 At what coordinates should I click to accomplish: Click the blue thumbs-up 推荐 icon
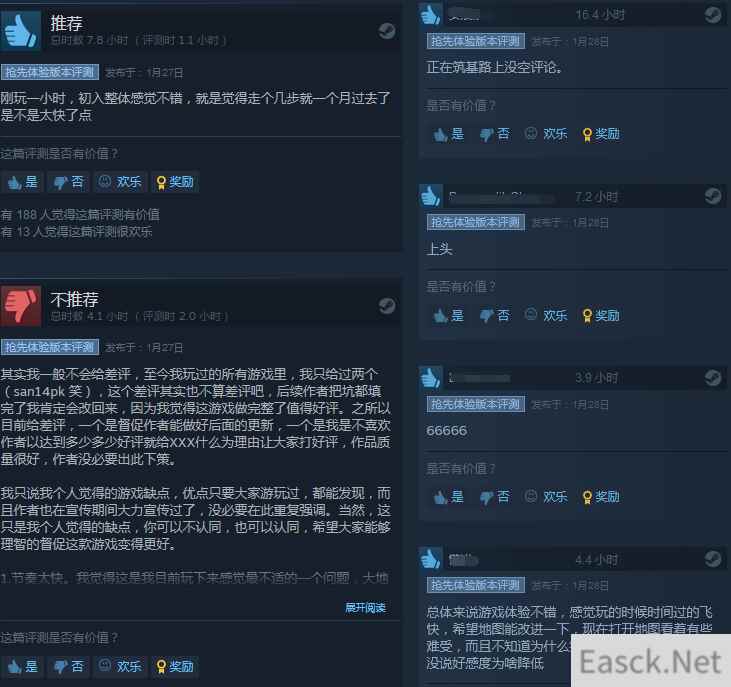point(21,31)
